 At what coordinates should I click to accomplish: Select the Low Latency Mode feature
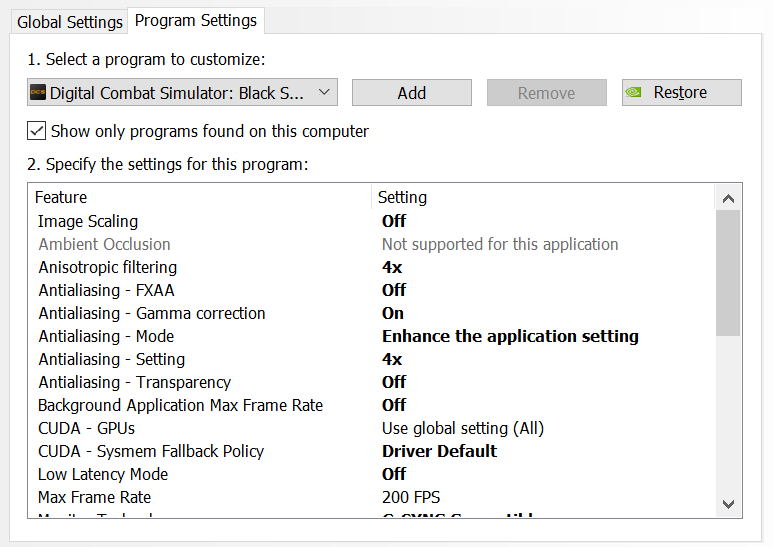tap(103, 475)
